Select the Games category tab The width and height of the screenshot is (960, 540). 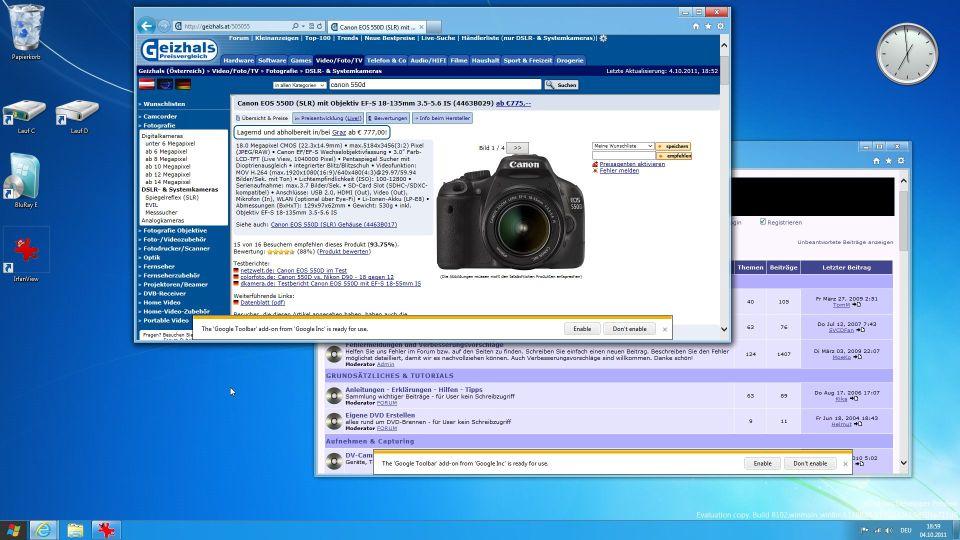(301, 61)
